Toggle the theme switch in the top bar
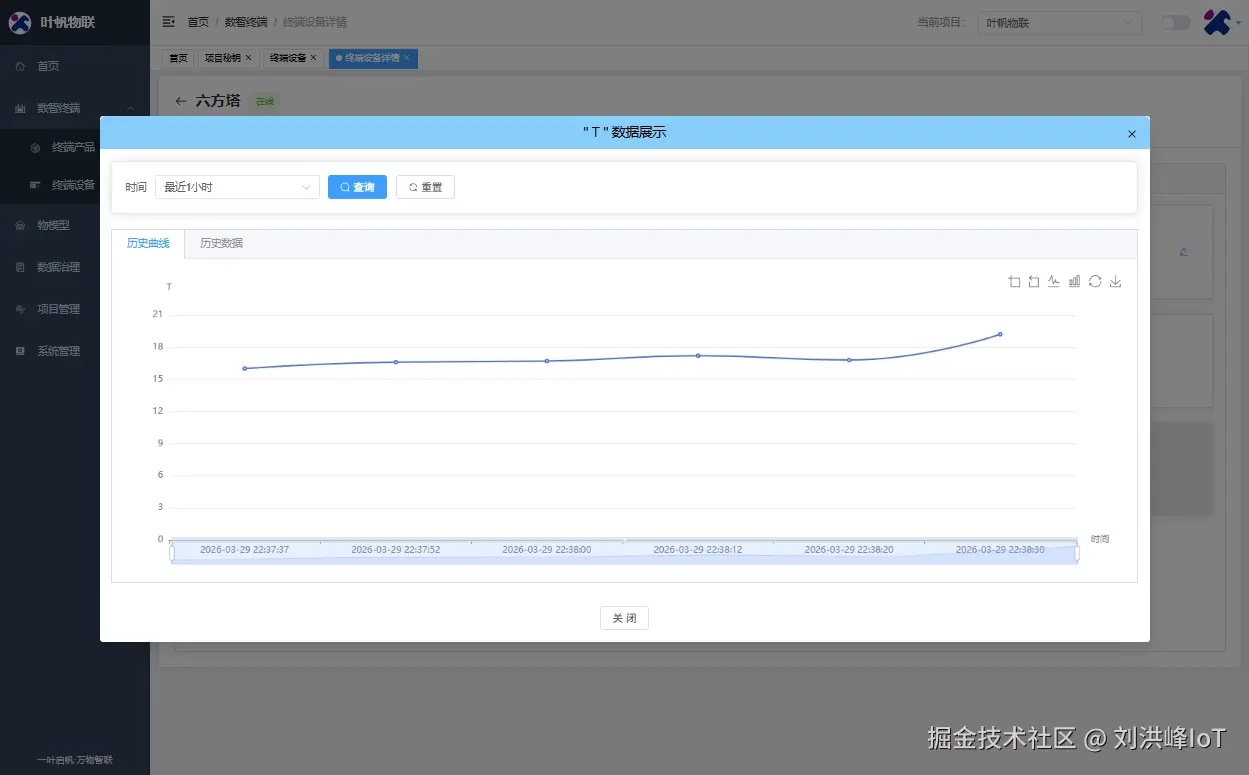 [x=1175, y=21]
